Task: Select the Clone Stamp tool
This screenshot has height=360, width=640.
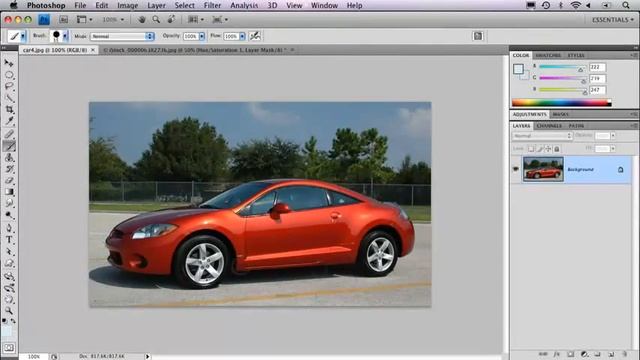Action: tap(9, 158)
